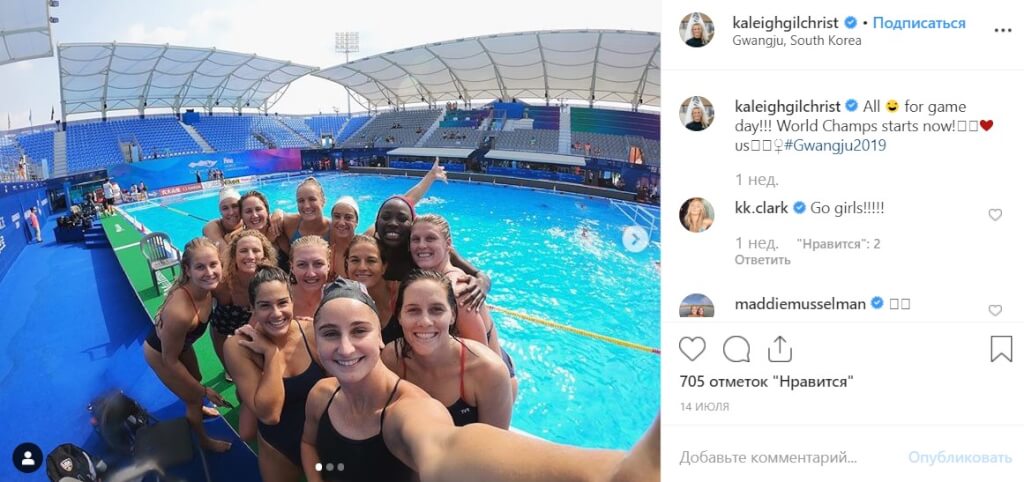View likes on kk.clark's comment
1024x482 pixels.
click(839, 244)
